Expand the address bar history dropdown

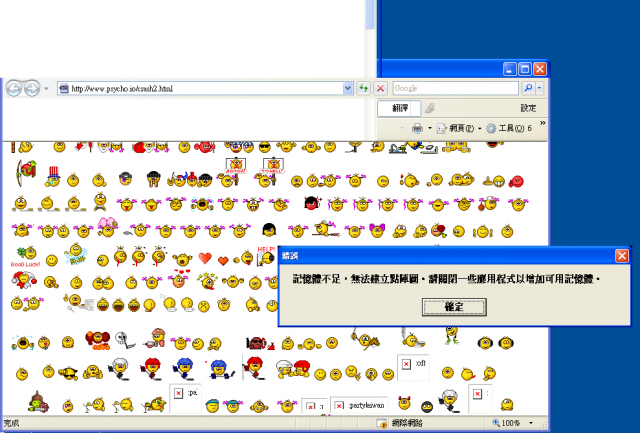(x=348, y=89)
